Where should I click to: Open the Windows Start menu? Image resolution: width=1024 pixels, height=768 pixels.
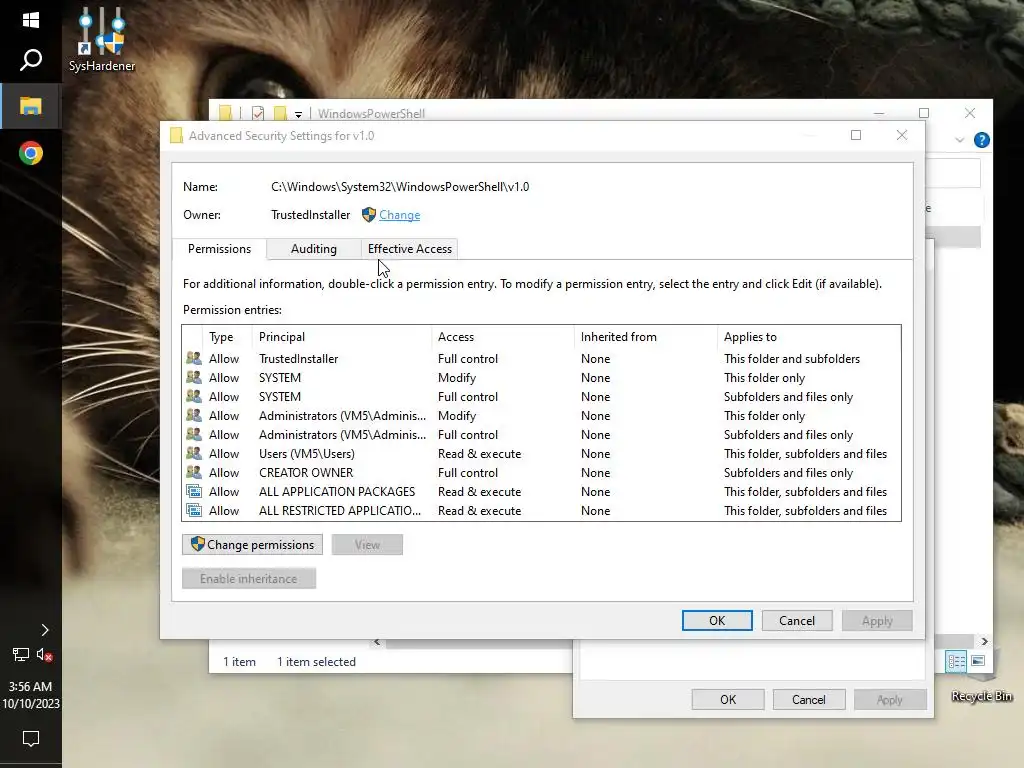point(31,20)
